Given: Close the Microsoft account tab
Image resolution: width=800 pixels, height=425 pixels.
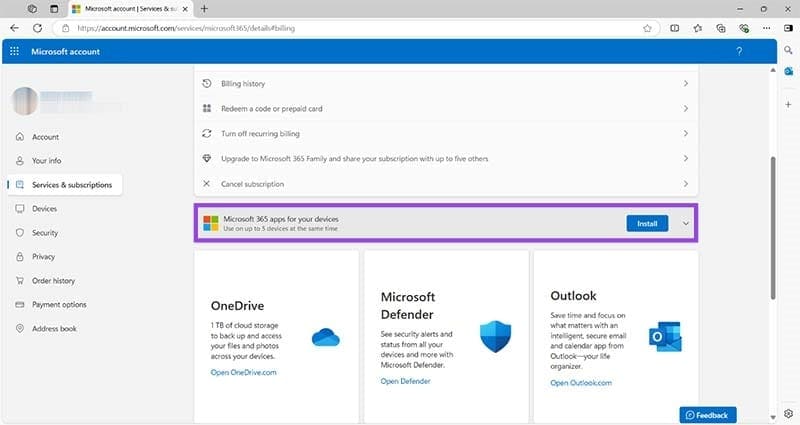Looking at the screenshot, I should 185,9.
